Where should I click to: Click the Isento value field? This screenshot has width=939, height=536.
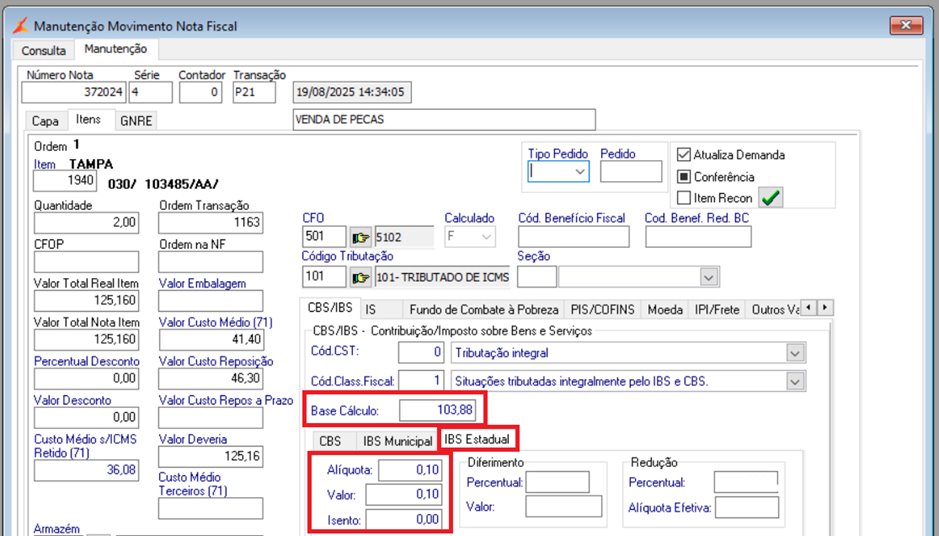pyautogui.click(x=404, y=519)
